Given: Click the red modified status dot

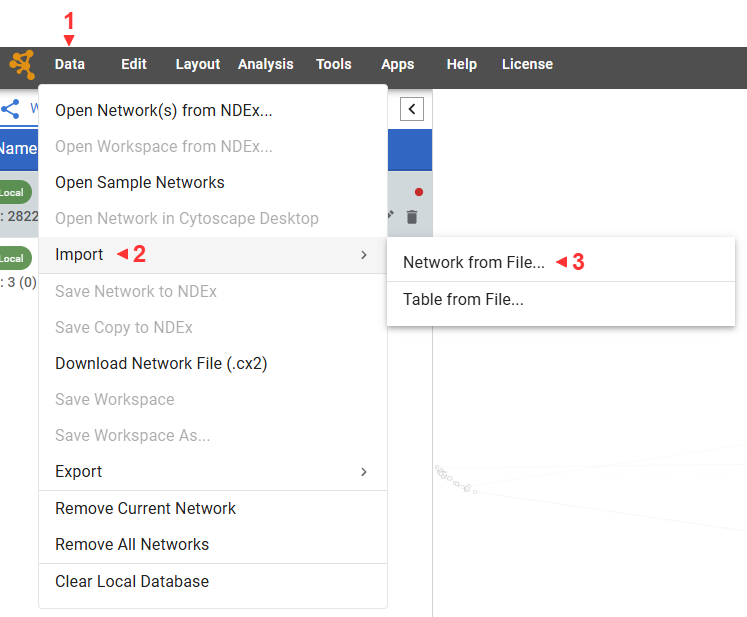Looking at the screenshot, I should coord(419,192).
